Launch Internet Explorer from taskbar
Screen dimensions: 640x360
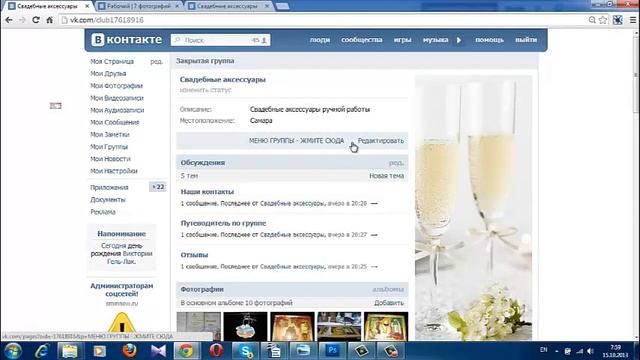(x=42, y=351)
